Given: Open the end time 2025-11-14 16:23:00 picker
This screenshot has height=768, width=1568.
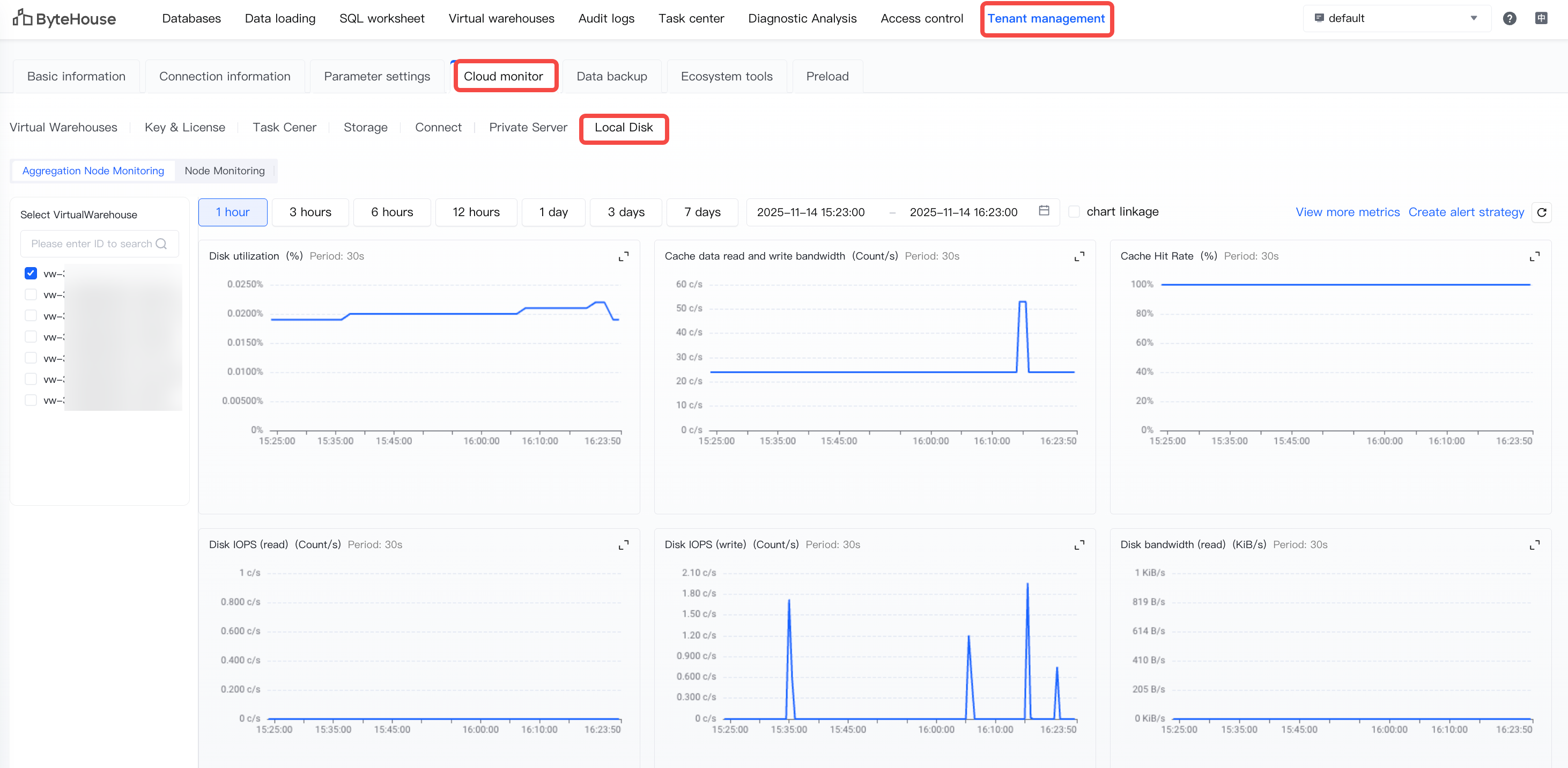Looking at the screenshot, I should 963,212.
